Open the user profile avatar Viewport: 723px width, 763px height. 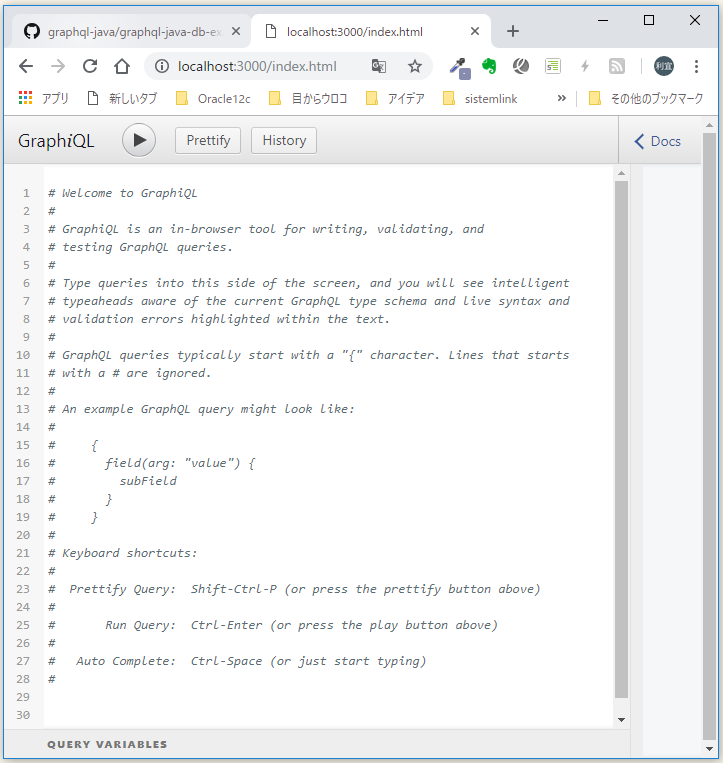pos(664,66)
